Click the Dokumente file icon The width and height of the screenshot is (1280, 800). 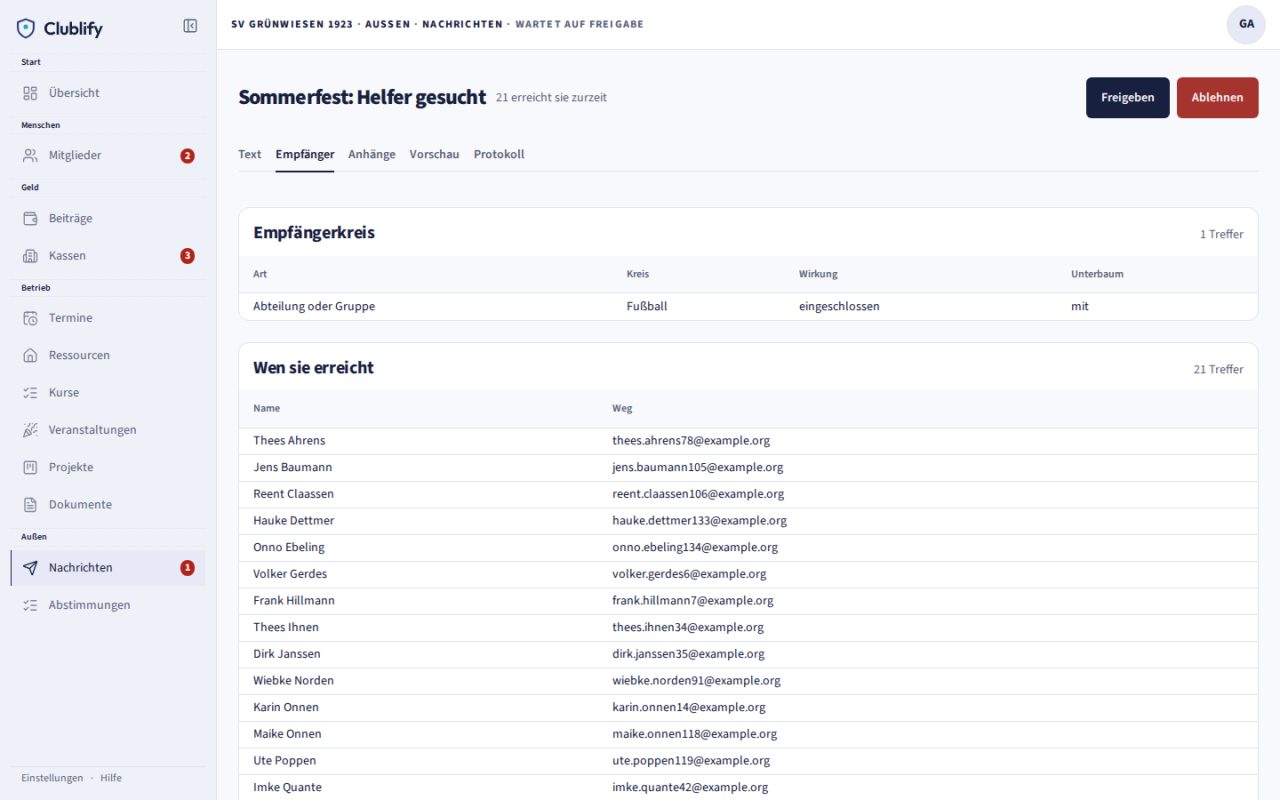(30, 505)
